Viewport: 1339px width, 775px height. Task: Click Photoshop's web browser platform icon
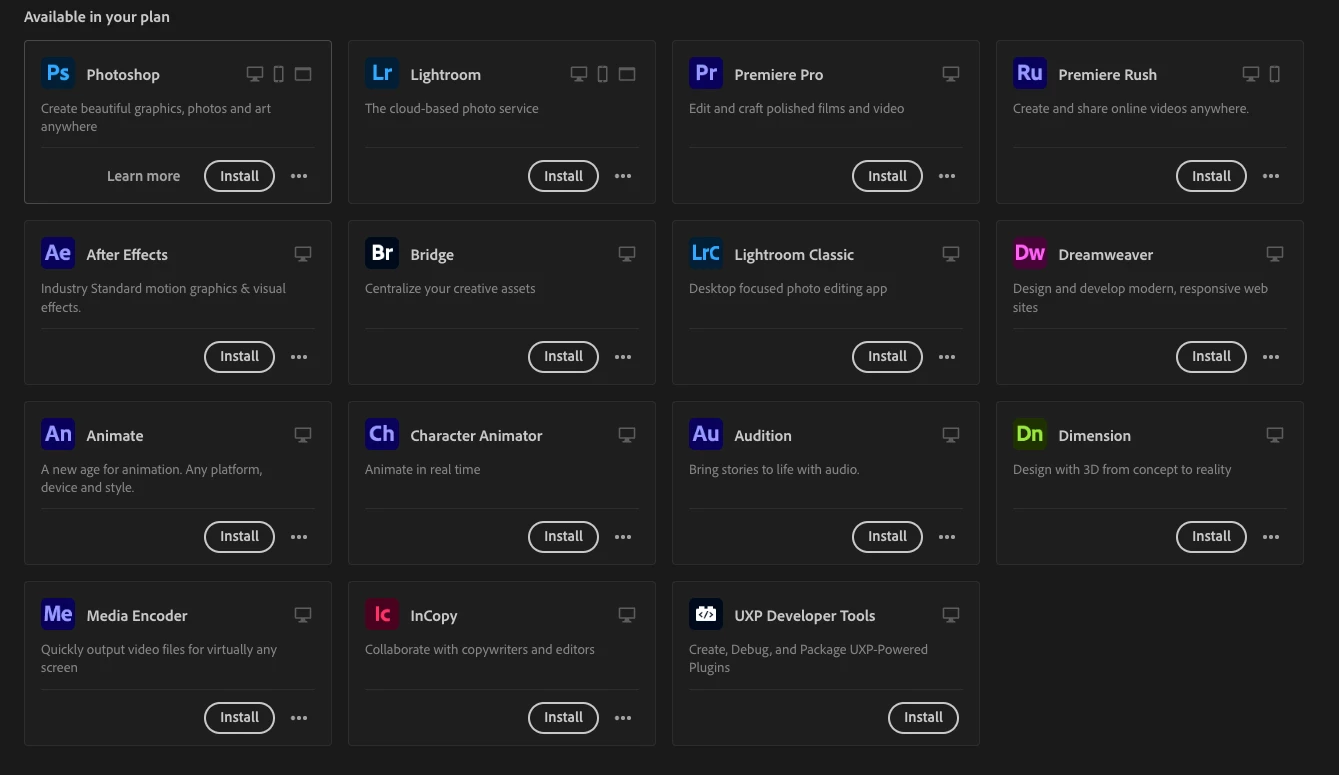pyautogui.click(x=303, y=74)
